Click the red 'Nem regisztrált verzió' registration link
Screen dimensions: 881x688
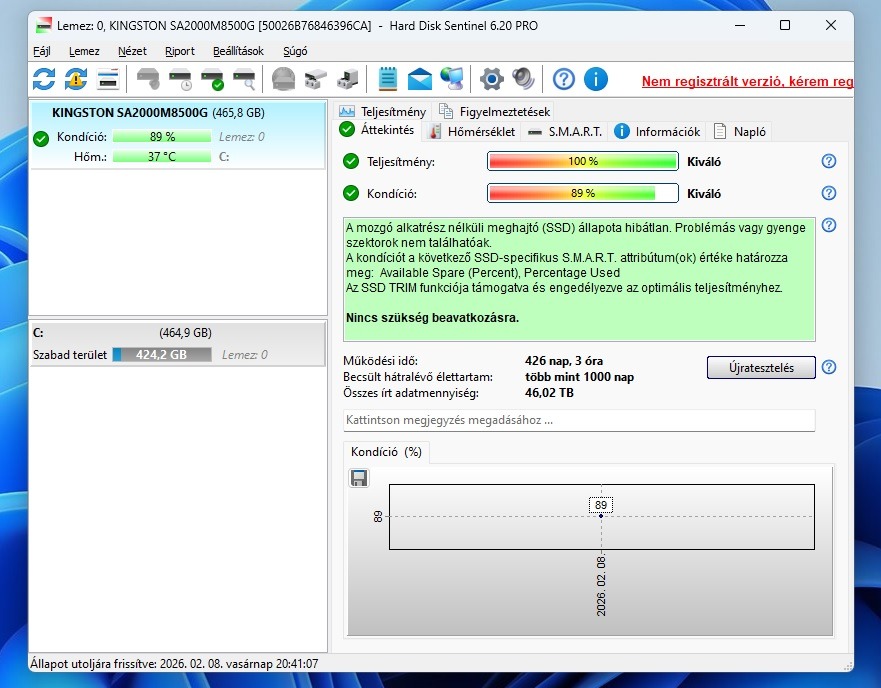click(747, 82)
